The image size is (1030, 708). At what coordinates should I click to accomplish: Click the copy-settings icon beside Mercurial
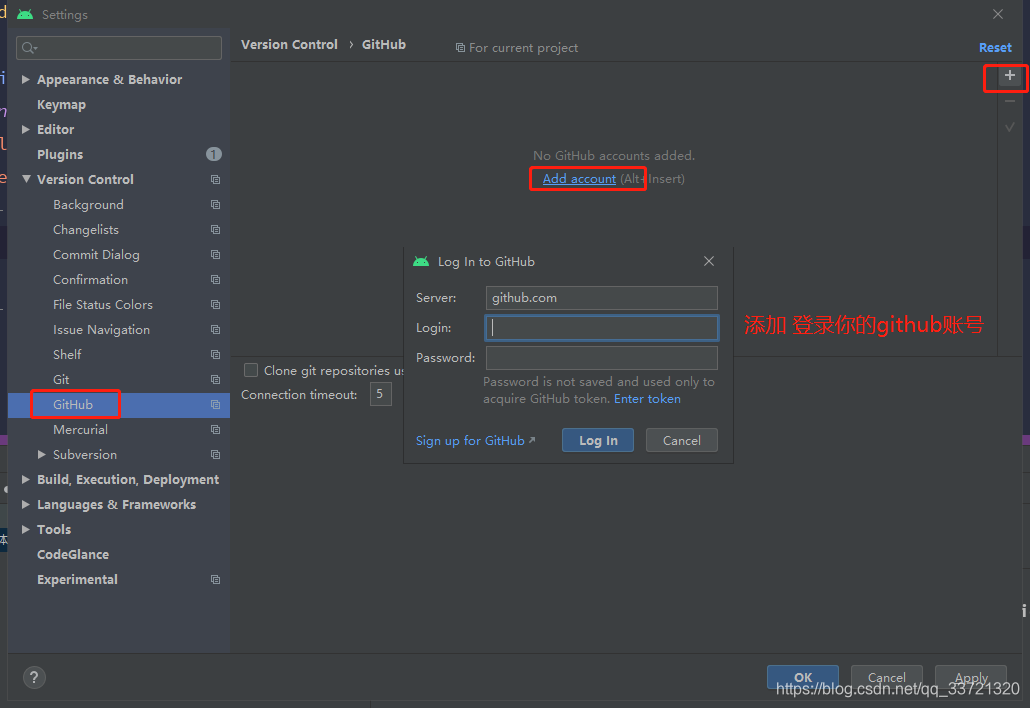click(214, 429)
